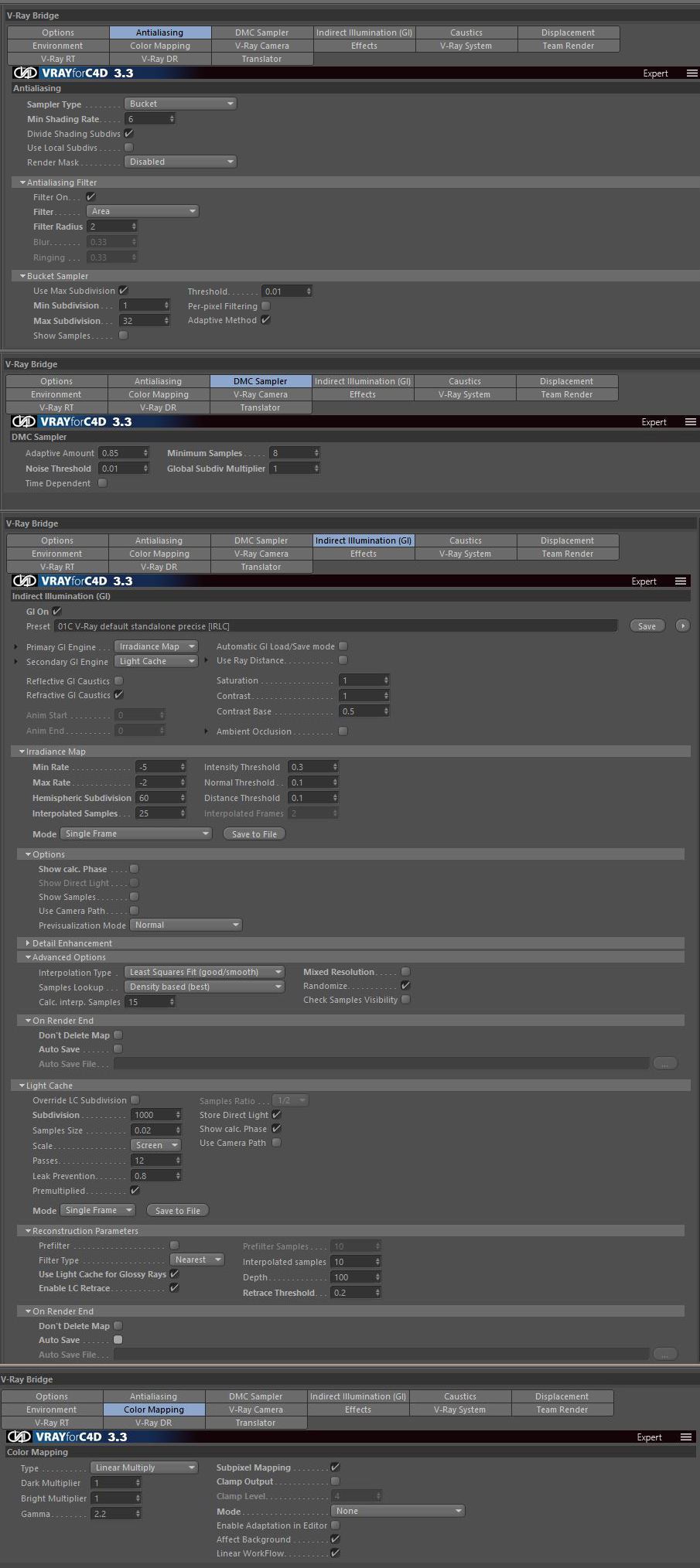The width and height of the screenshot is (700, 1568).
Task: Enable Reflective GI Caustics
Action: (118, 681)
